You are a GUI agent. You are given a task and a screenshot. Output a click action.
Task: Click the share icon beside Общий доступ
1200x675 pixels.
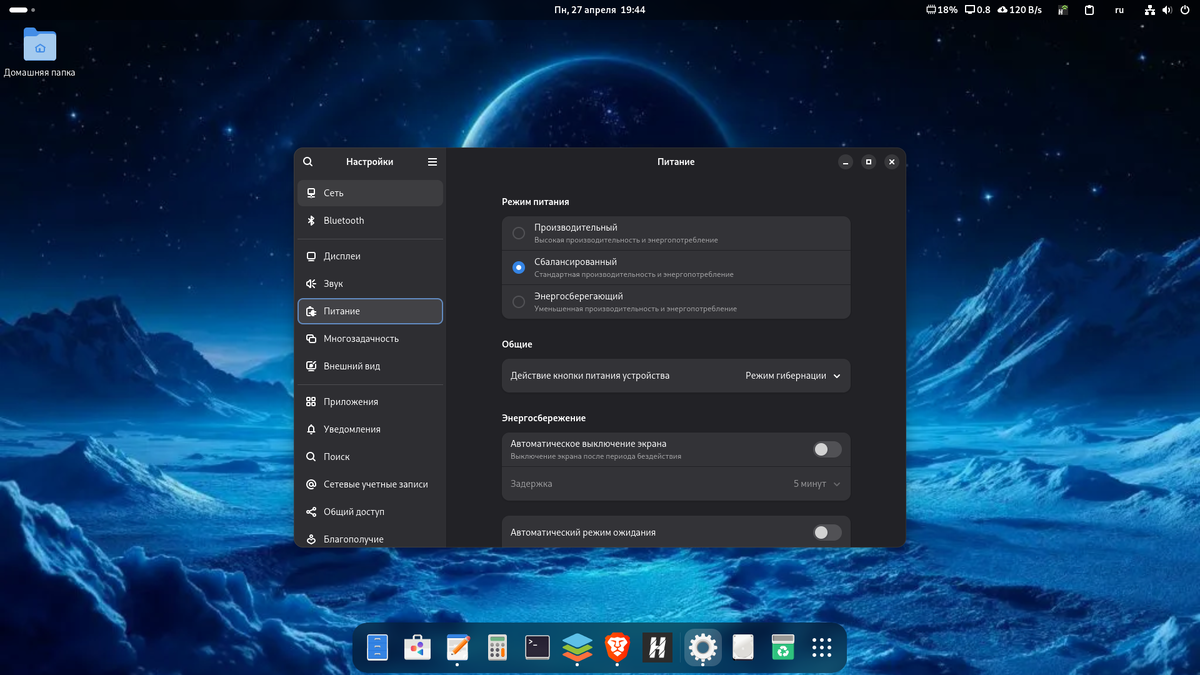tap(311, 512)
